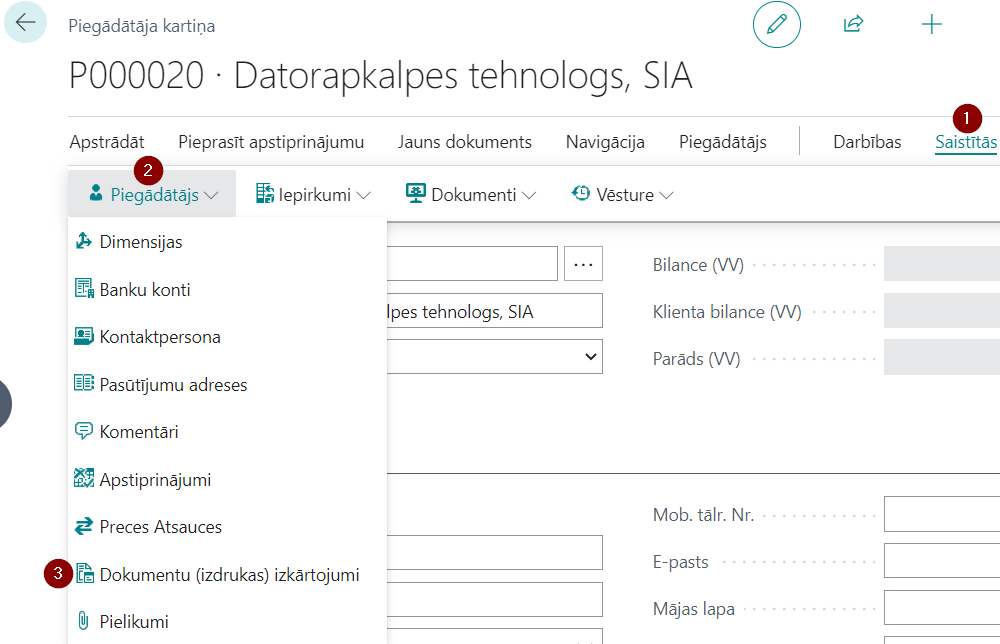1000x644 pixels.
Task: Click the share icon
Action: [853, 24]
